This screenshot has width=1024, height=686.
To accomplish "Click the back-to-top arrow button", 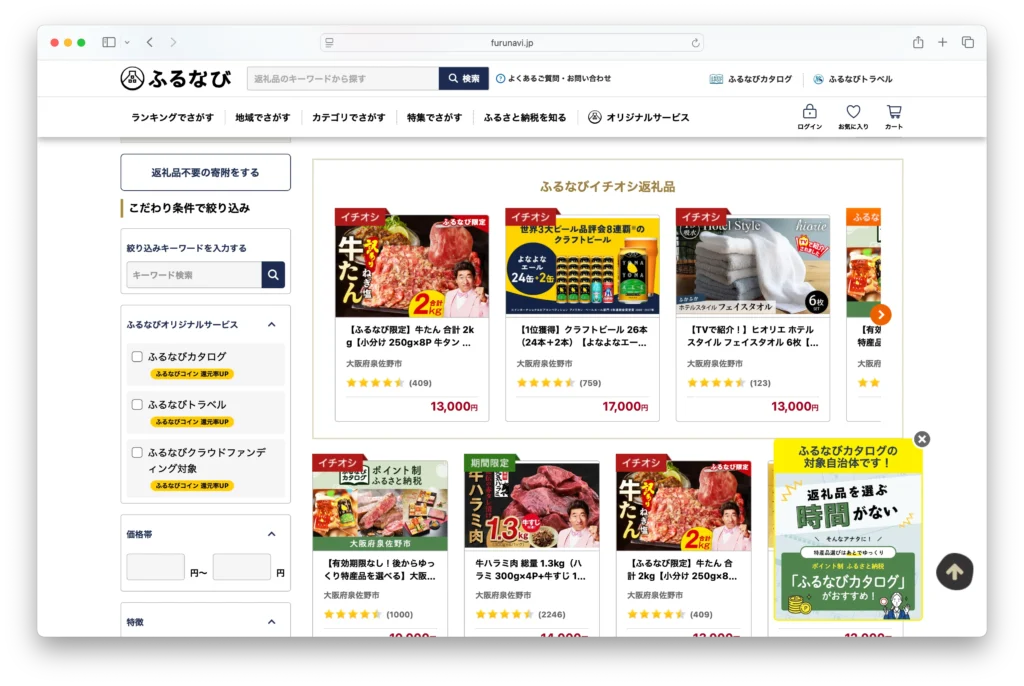I will tap(955, 572).
